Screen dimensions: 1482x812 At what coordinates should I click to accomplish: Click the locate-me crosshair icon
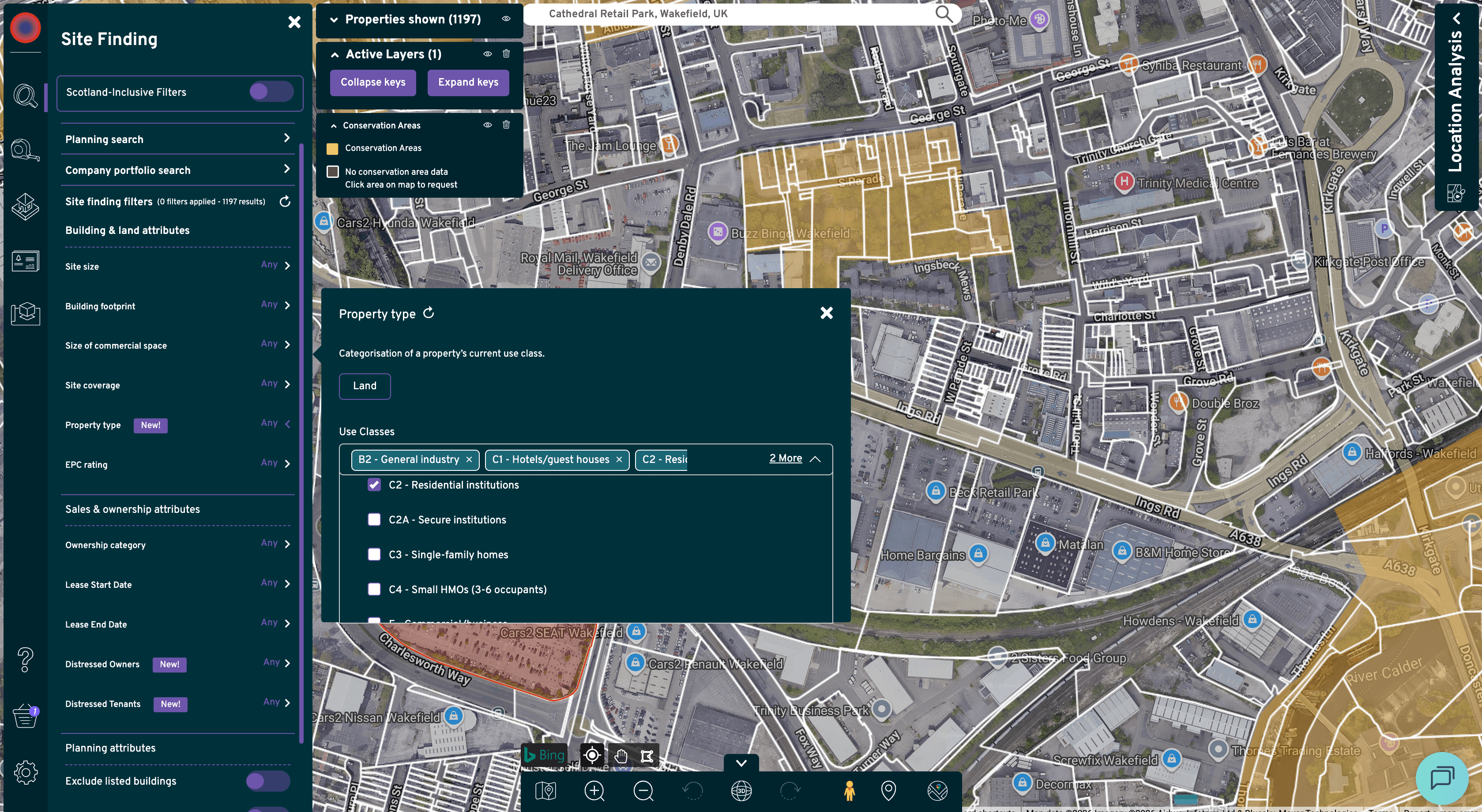592,756
